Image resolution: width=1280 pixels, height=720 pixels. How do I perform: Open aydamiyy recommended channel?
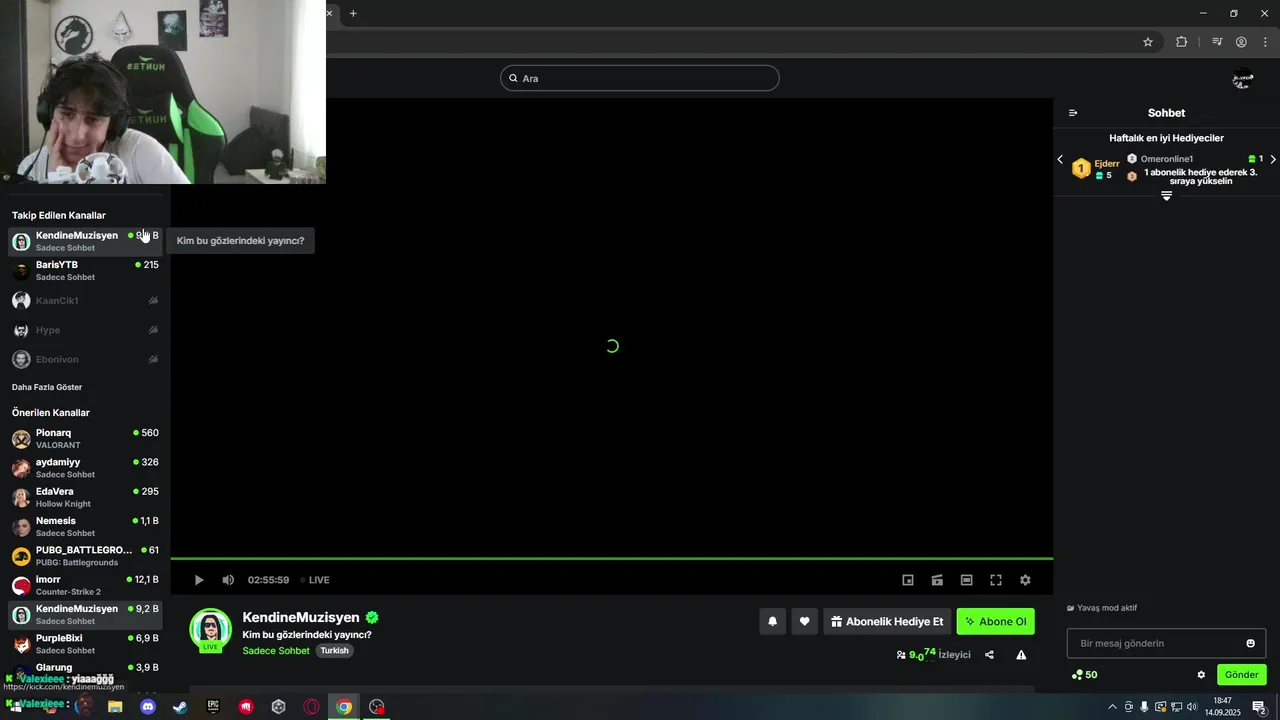(x=85, y=468)
